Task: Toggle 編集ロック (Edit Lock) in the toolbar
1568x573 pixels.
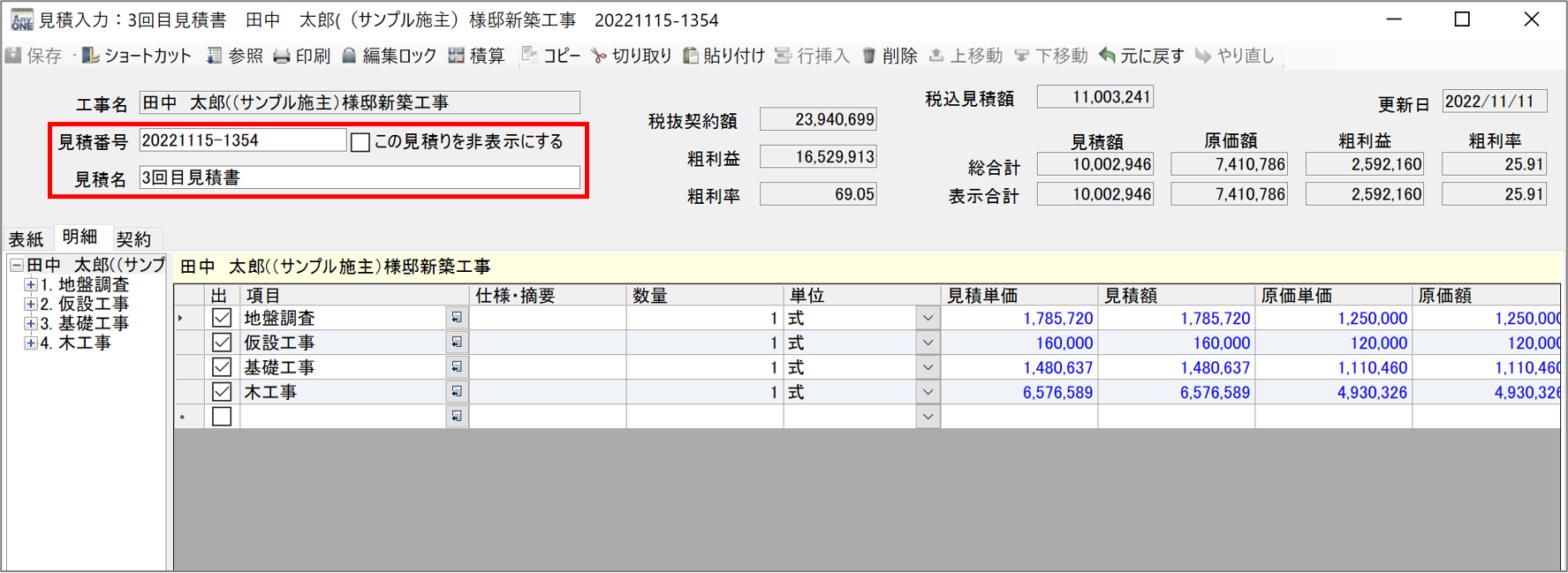Action: coord(390,56)
